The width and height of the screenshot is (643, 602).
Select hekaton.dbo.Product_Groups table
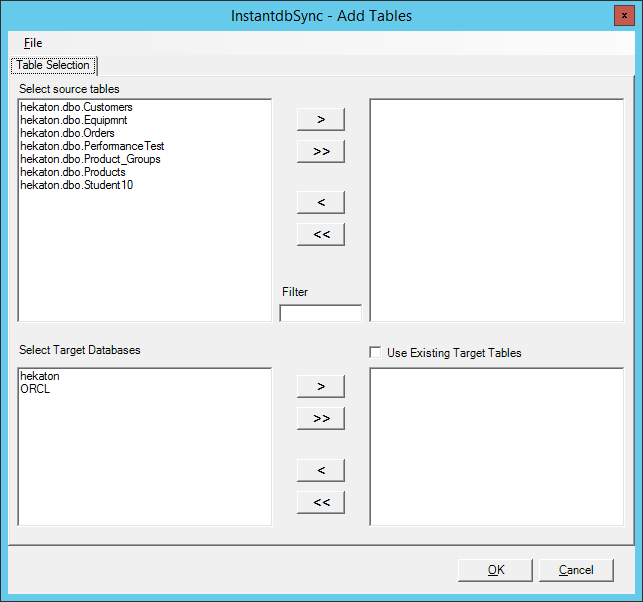pyautogui.click(x=90, y=159)
